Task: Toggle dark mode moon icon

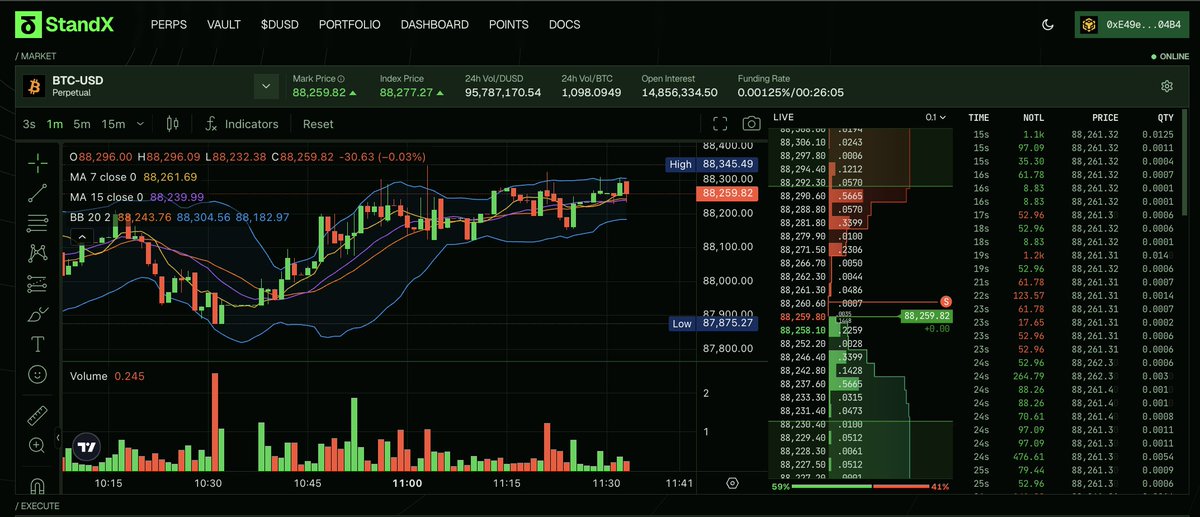Action: pyautogui.click(x=1047, y=24)
